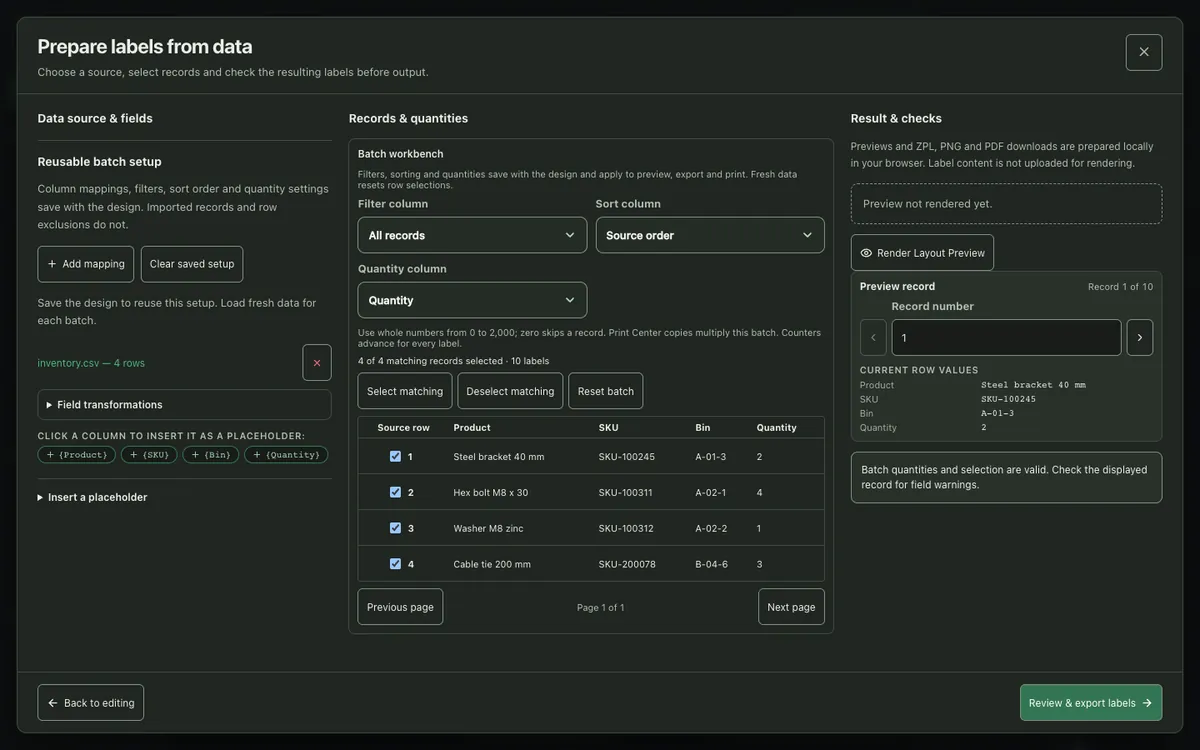Go to previous preview record arrow

pos(873,337)
